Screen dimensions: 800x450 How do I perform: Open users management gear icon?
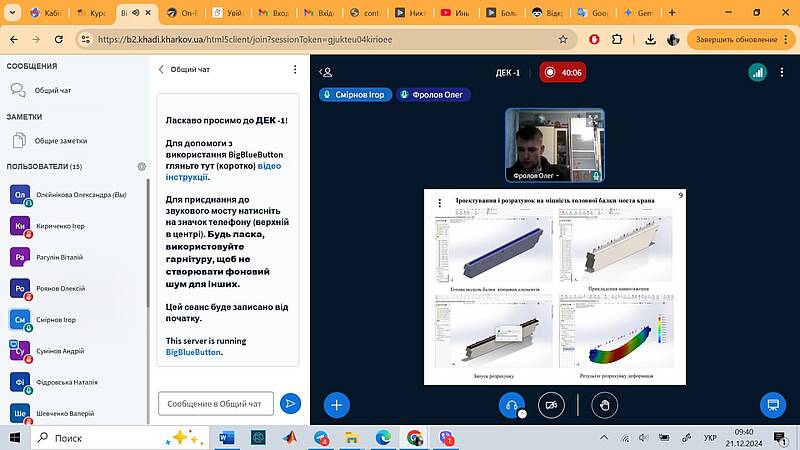[142, 166]
